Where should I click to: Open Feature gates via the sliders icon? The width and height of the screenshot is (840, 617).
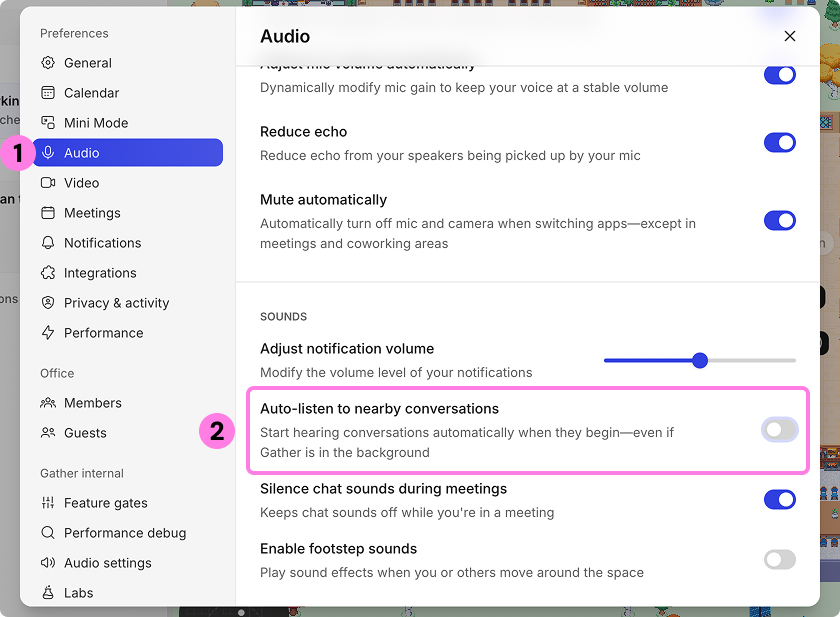pos(48,502)
